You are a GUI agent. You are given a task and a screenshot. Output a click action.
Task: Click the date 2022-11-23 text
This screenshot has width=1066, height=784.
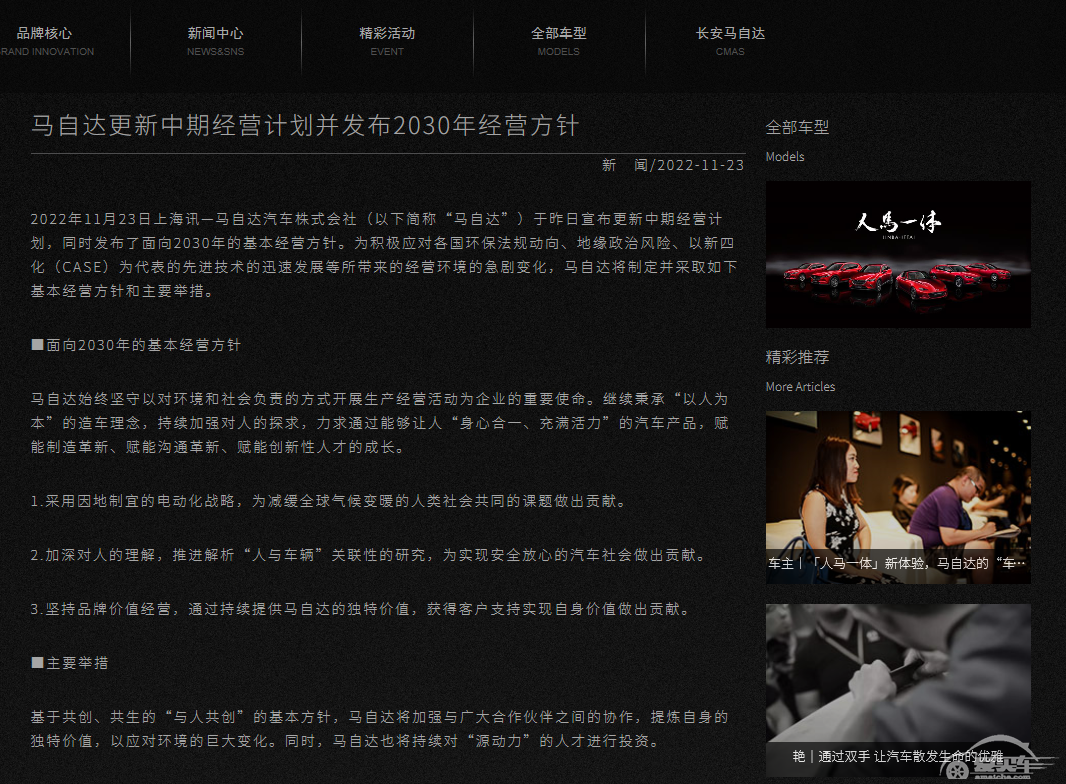click(700, 165)
